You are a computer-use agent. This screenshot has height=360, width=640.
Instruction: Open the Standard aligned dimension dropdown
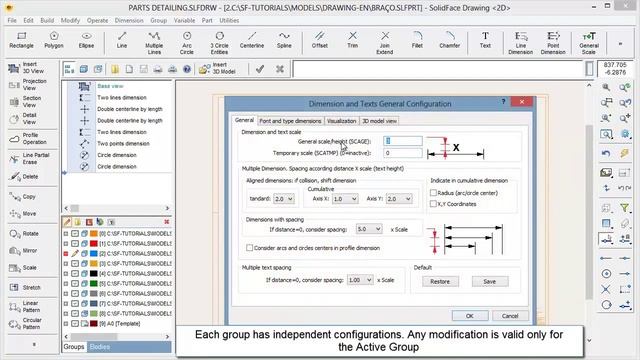coord(284,199)
